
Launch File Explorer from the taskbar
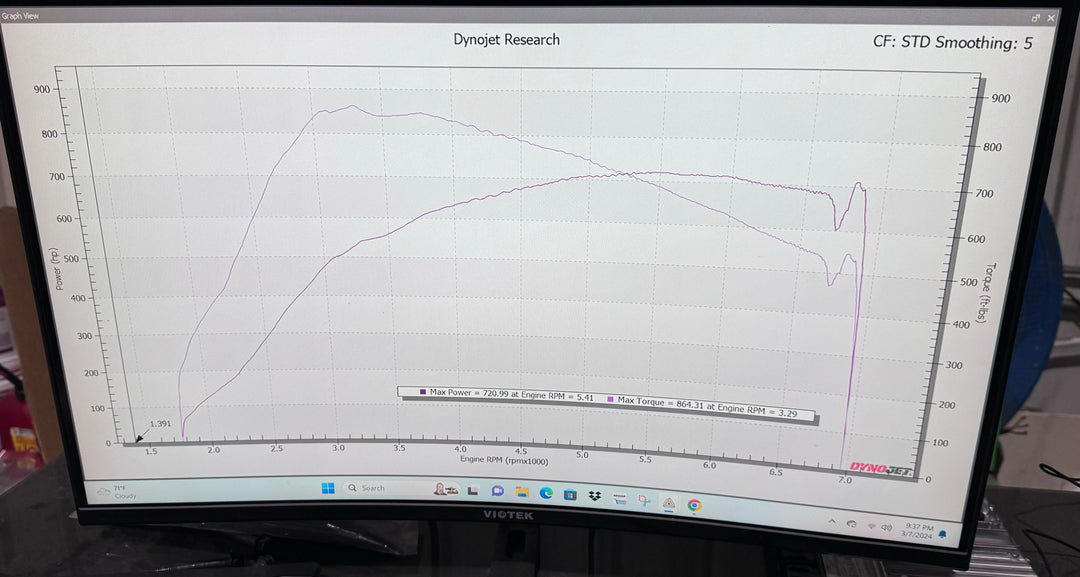click(x=522, y=492)
